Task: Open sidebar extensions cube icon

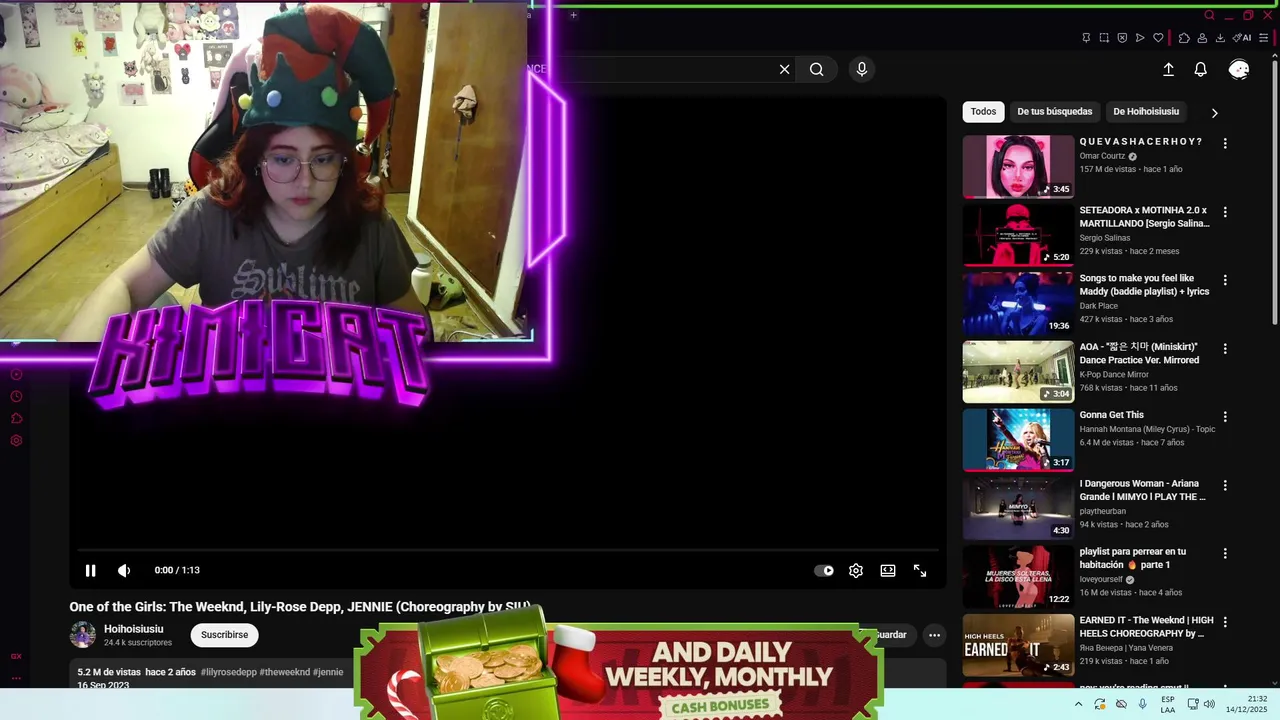Action: (x=16, y=418)
